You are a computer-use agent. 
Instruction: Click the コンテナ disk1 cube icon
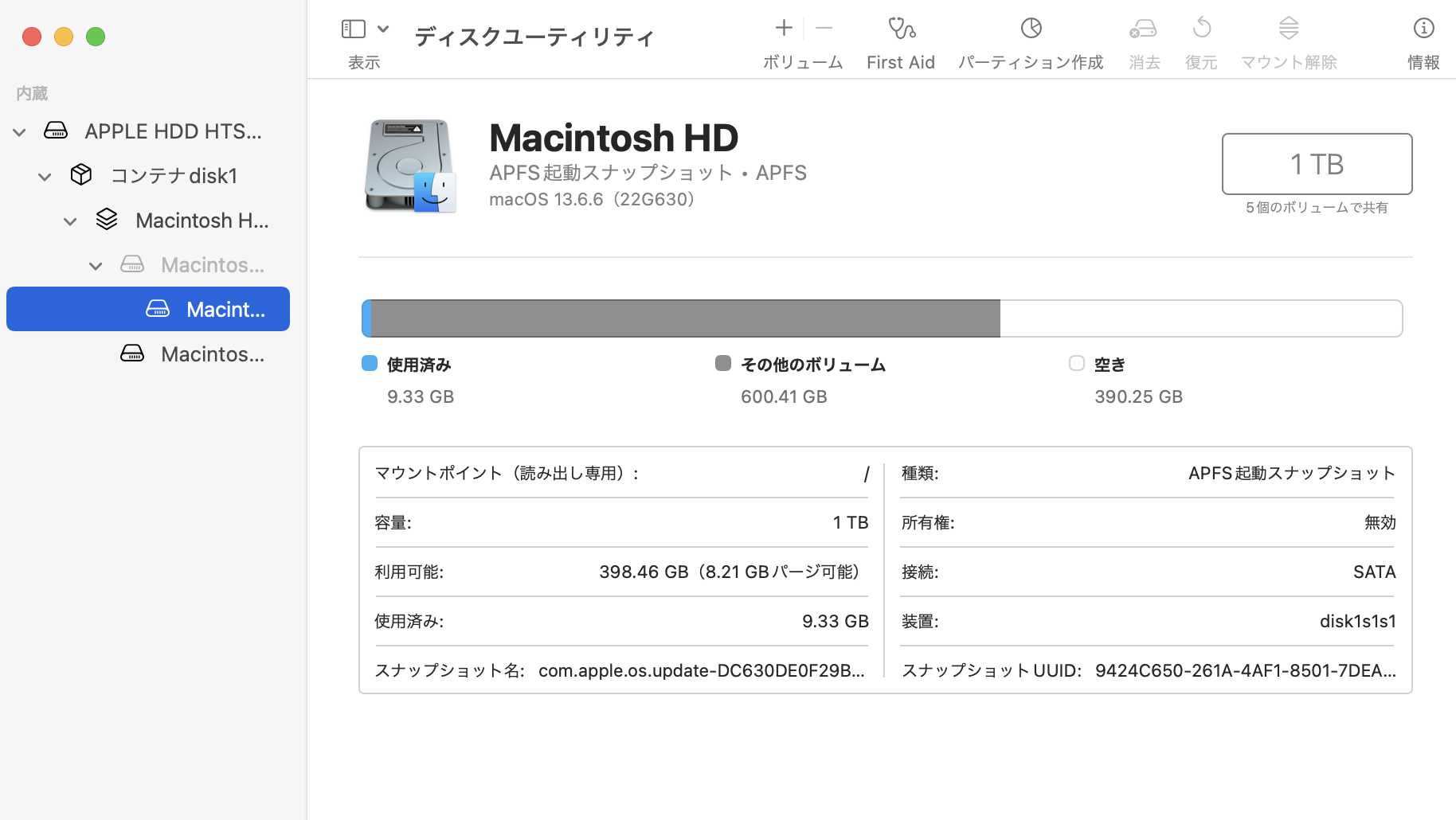click(81, 174)
